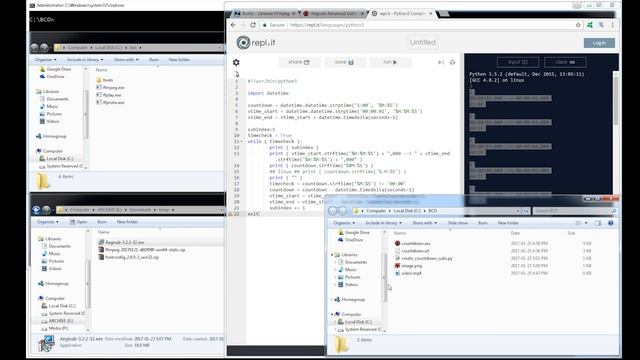Click the Name column header in BCD window
The width and height of the screenshot is (640, 360).
(x=400, y=233)
